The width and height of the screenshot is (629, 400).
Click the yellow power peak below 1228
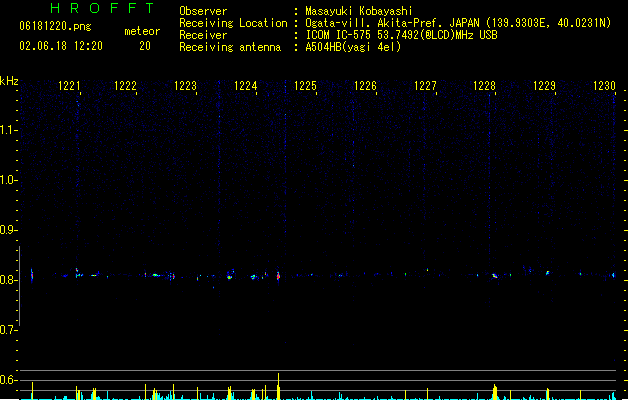pyautogui.click(x=495, y=392)
